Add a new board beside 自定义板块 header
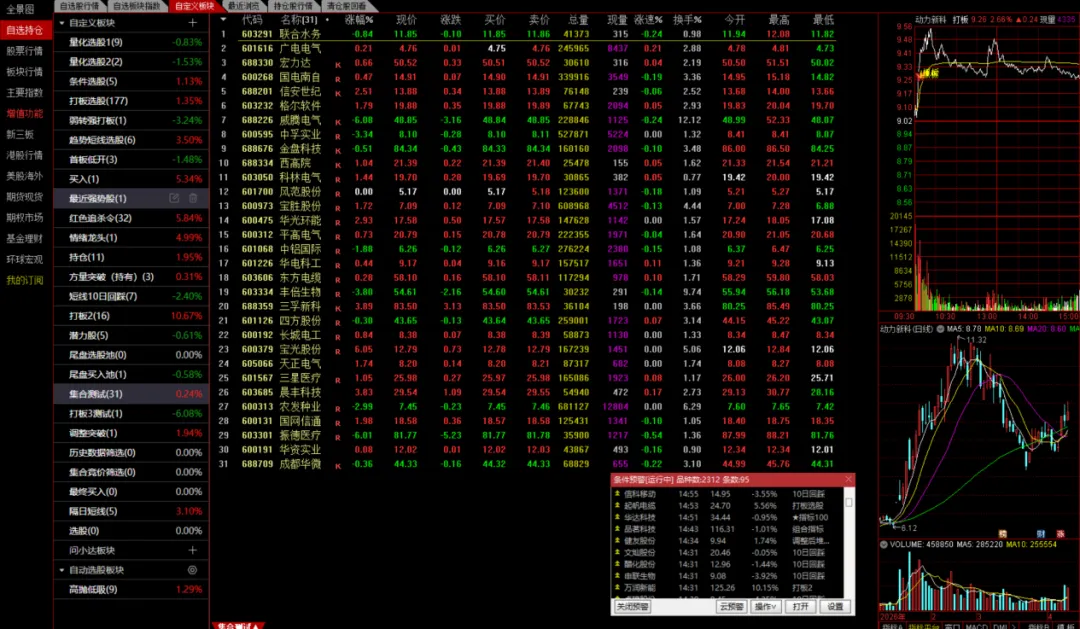Image resolution: width=1080 pixels, height=629 pixels. 193,23
